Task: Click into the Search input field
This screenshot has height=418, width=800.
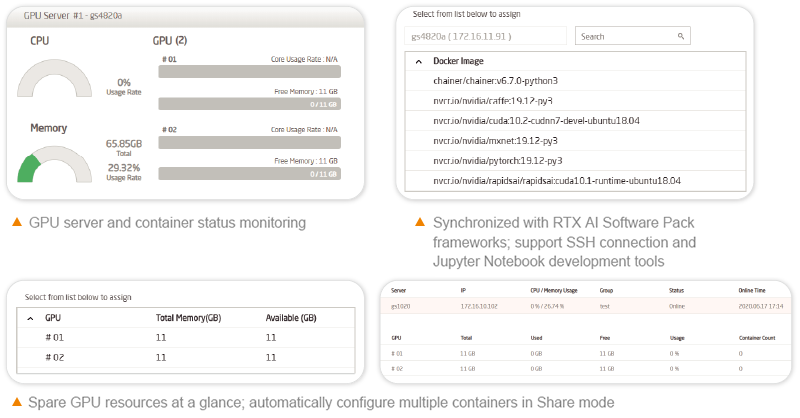Action: (x=625, y=36)
